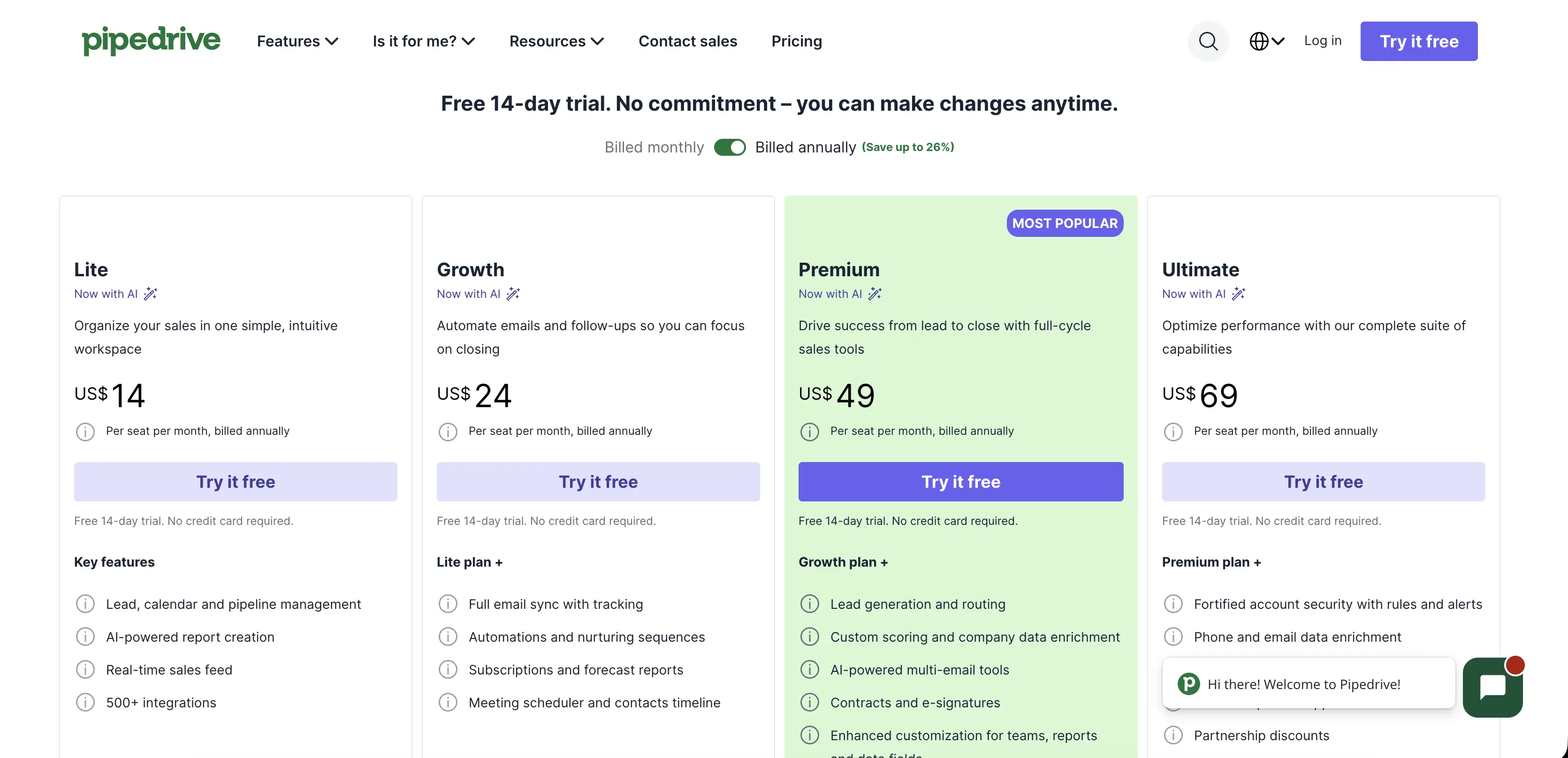This screenshot has width=1568, height=758.
Task: Click info icon beside Full email sync with tracking
Action: (x=448, y=604)
